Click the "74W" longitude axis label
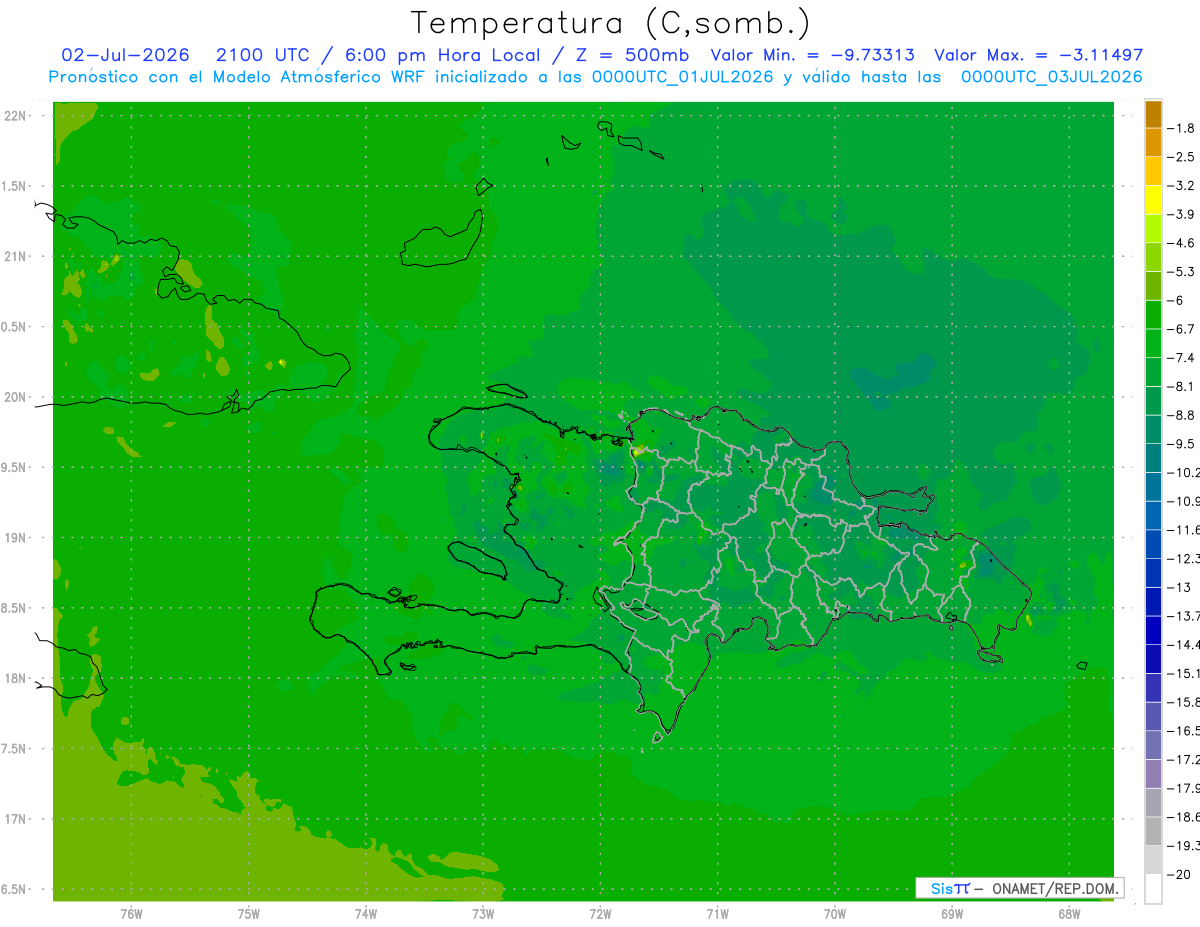Image resolution: width=1200 pixels, height=927 pixels. tap(366, 914)
